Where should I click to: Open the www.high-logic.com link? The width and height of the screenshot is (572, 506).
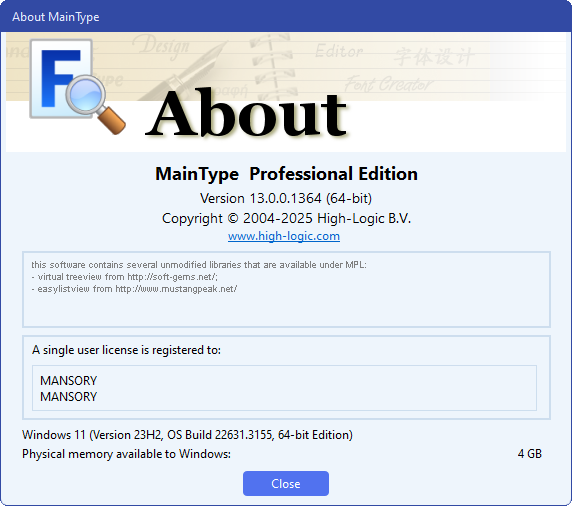click(284, 236)
